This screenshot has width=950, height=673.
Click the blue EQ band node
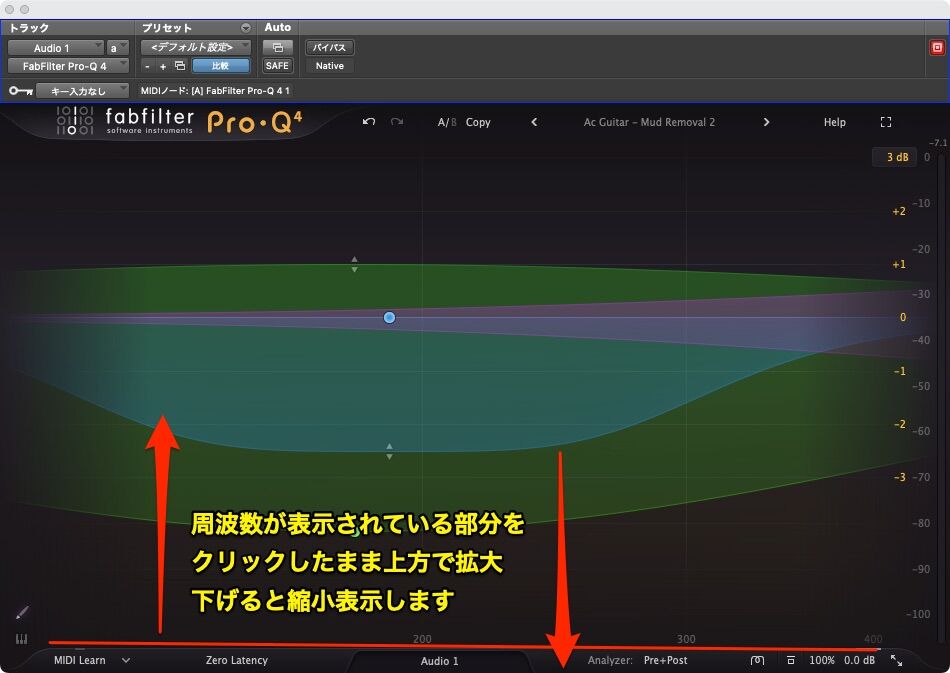[389, 317]
